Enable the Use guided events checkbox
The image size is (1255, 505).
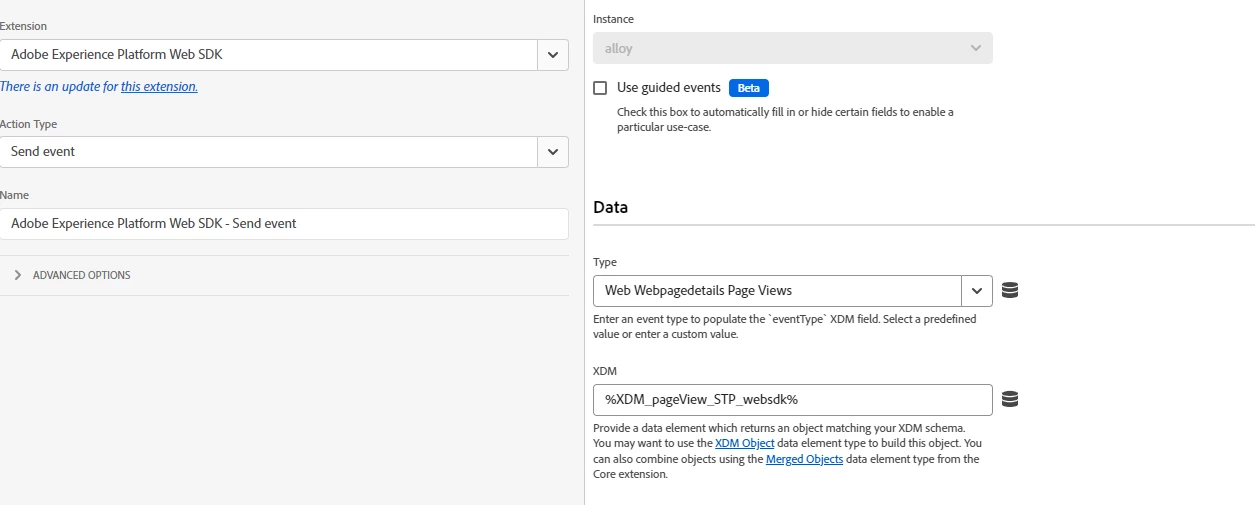pos(600,88)
